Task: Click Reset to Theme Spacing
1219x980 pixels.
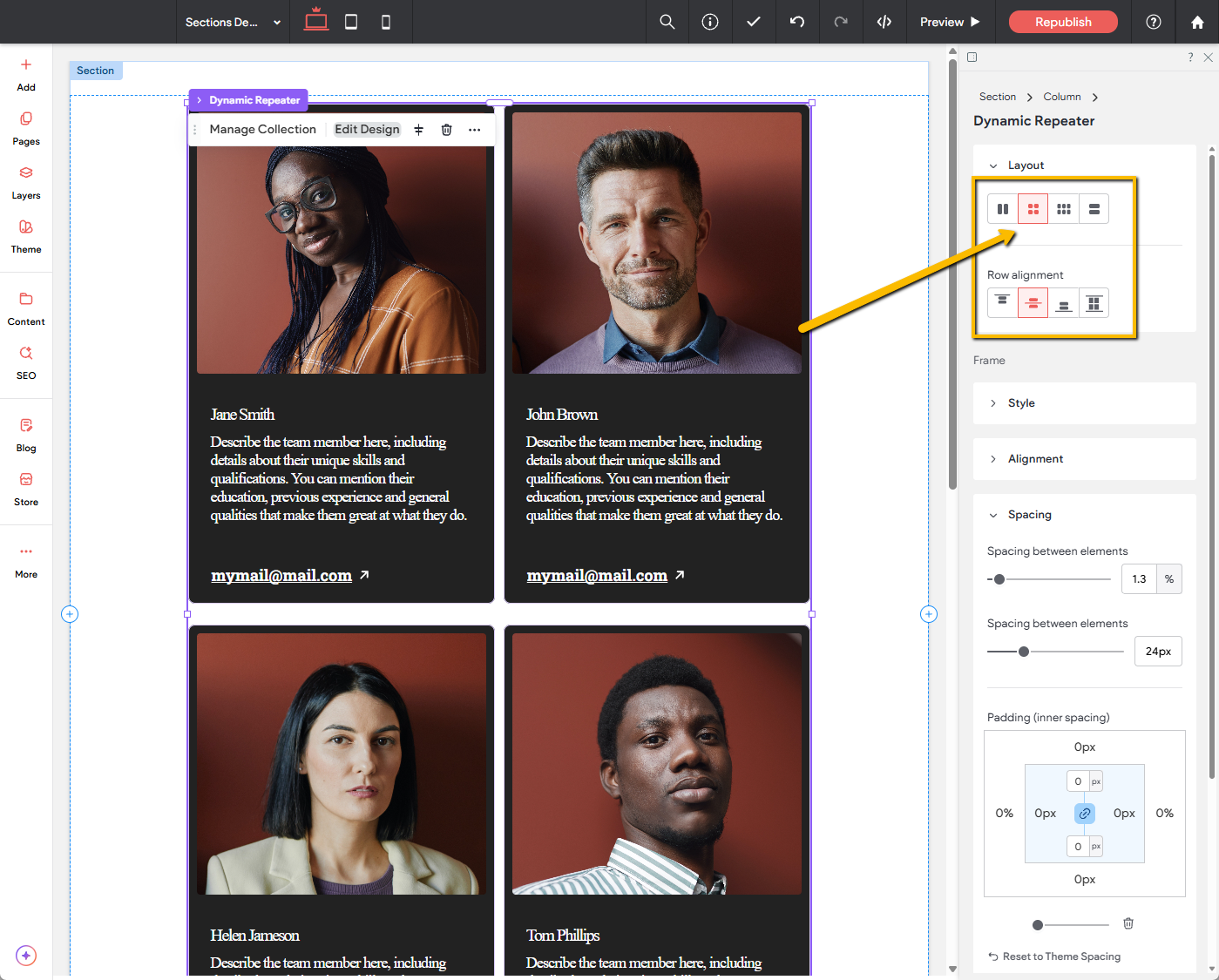Action: (x=1054, y=956)
